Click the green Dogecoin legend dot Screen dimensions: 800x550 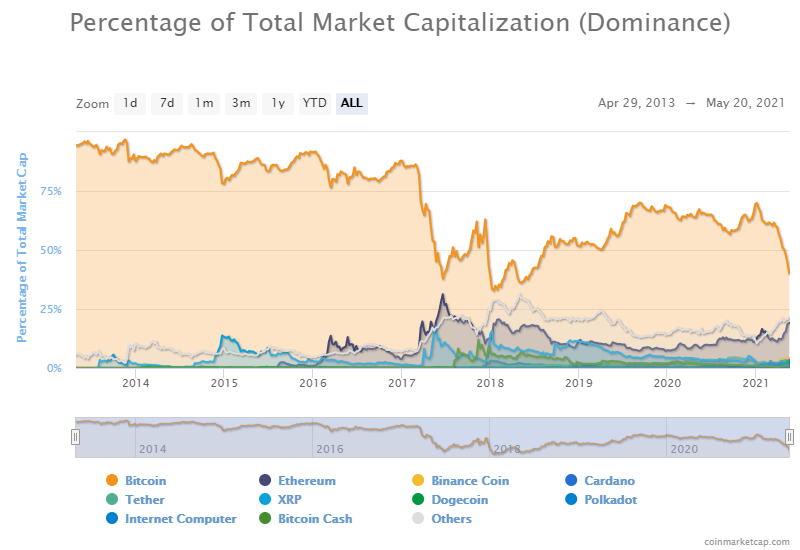418,500
